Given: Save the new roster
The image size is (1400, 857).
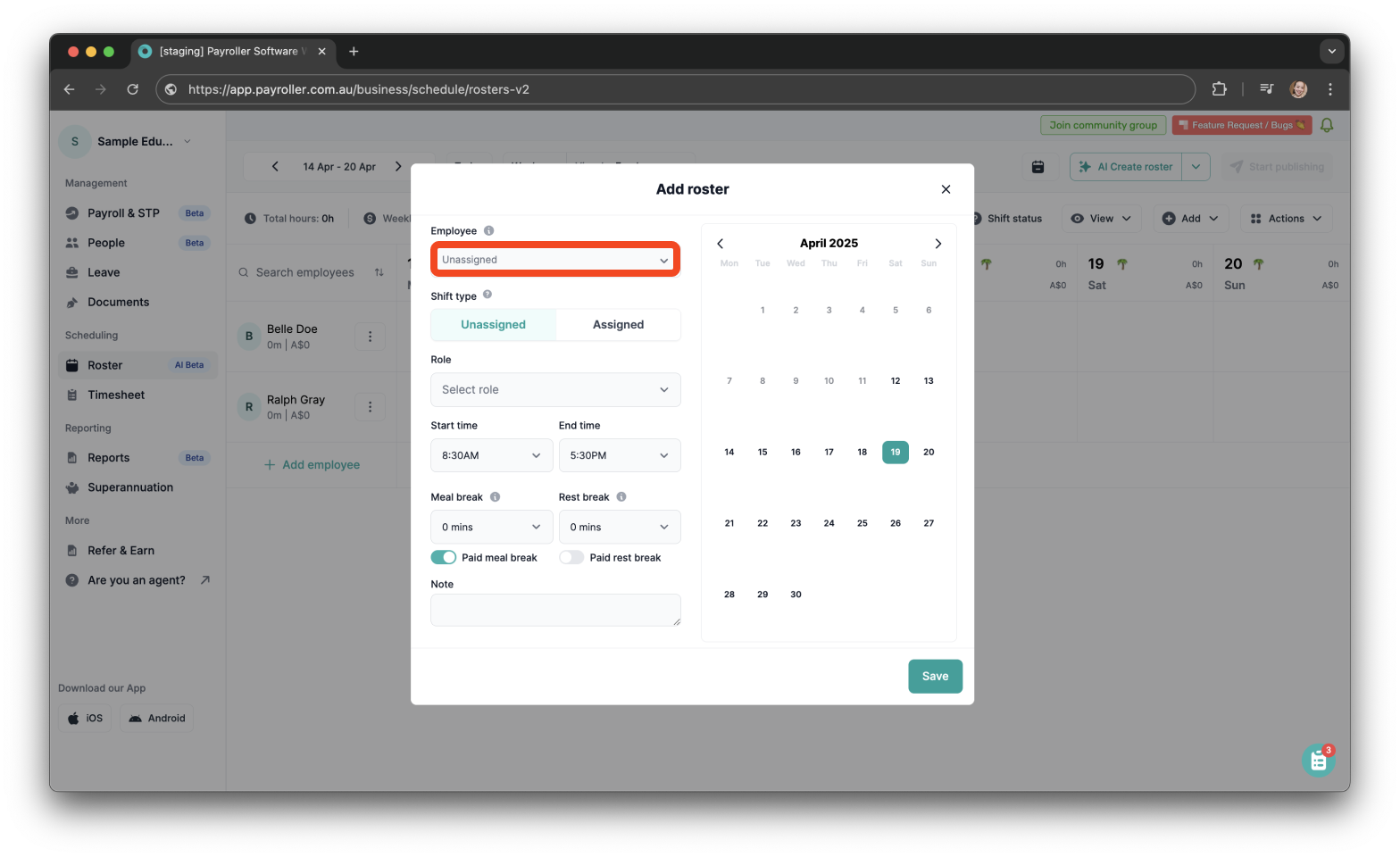Looking at the screenshot, I should (x=935, y=677).
